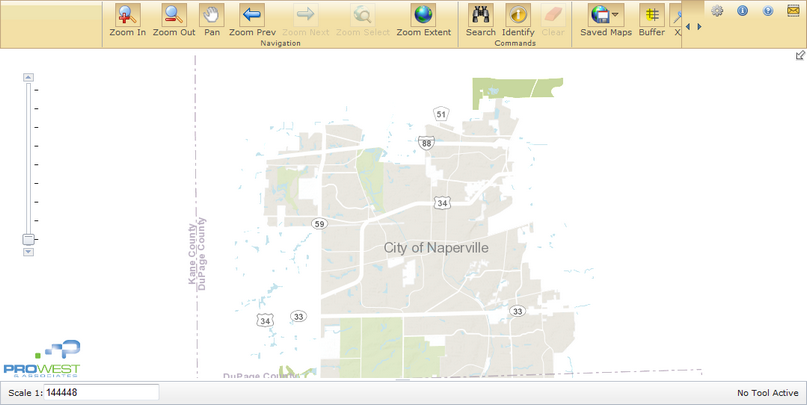Viewport: 807px width, 405px height.
Task: Click the City of Naperville map label
Action: click(436, 248)
